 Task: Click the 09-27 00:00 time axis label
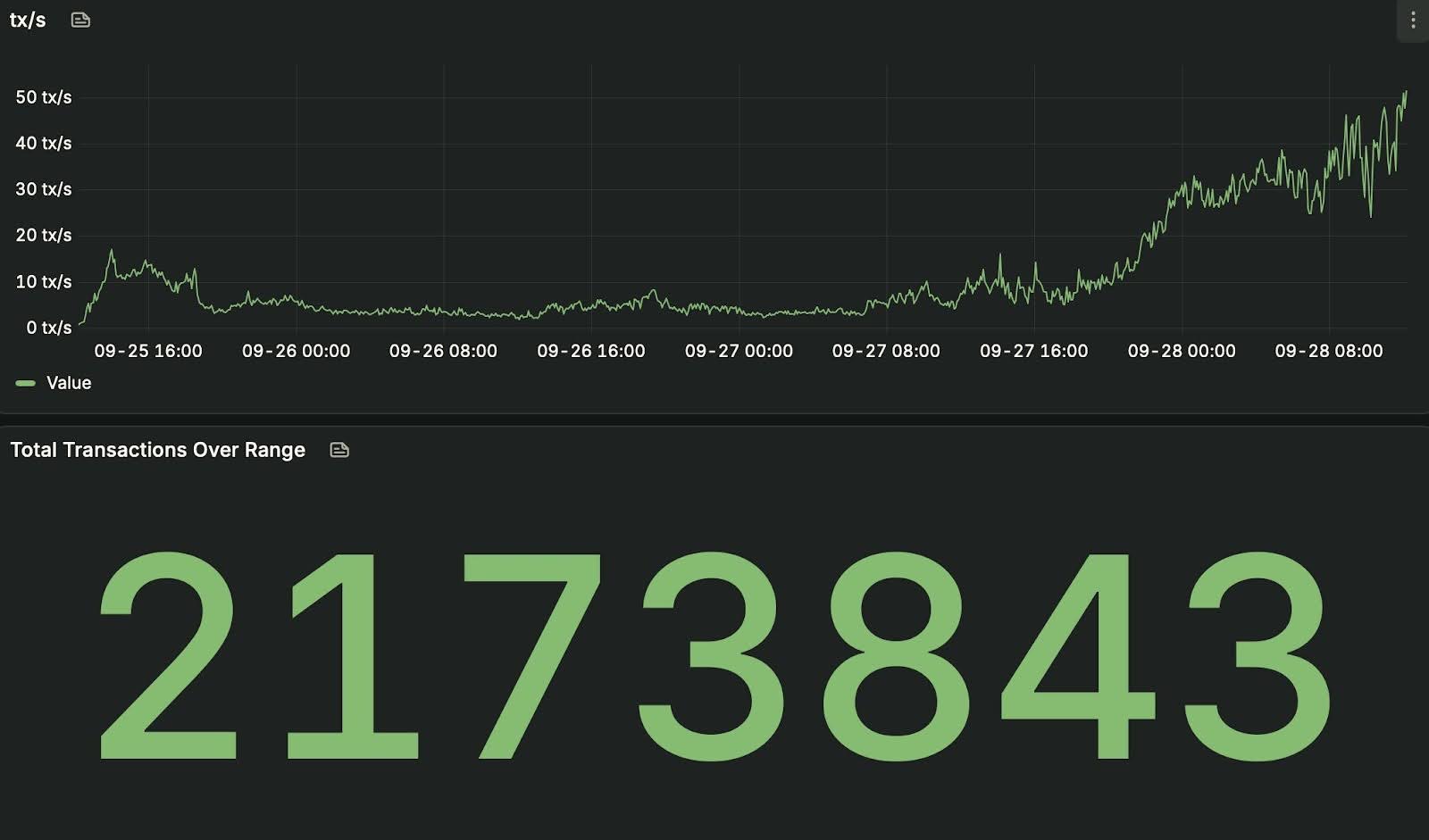pos(739,351)
